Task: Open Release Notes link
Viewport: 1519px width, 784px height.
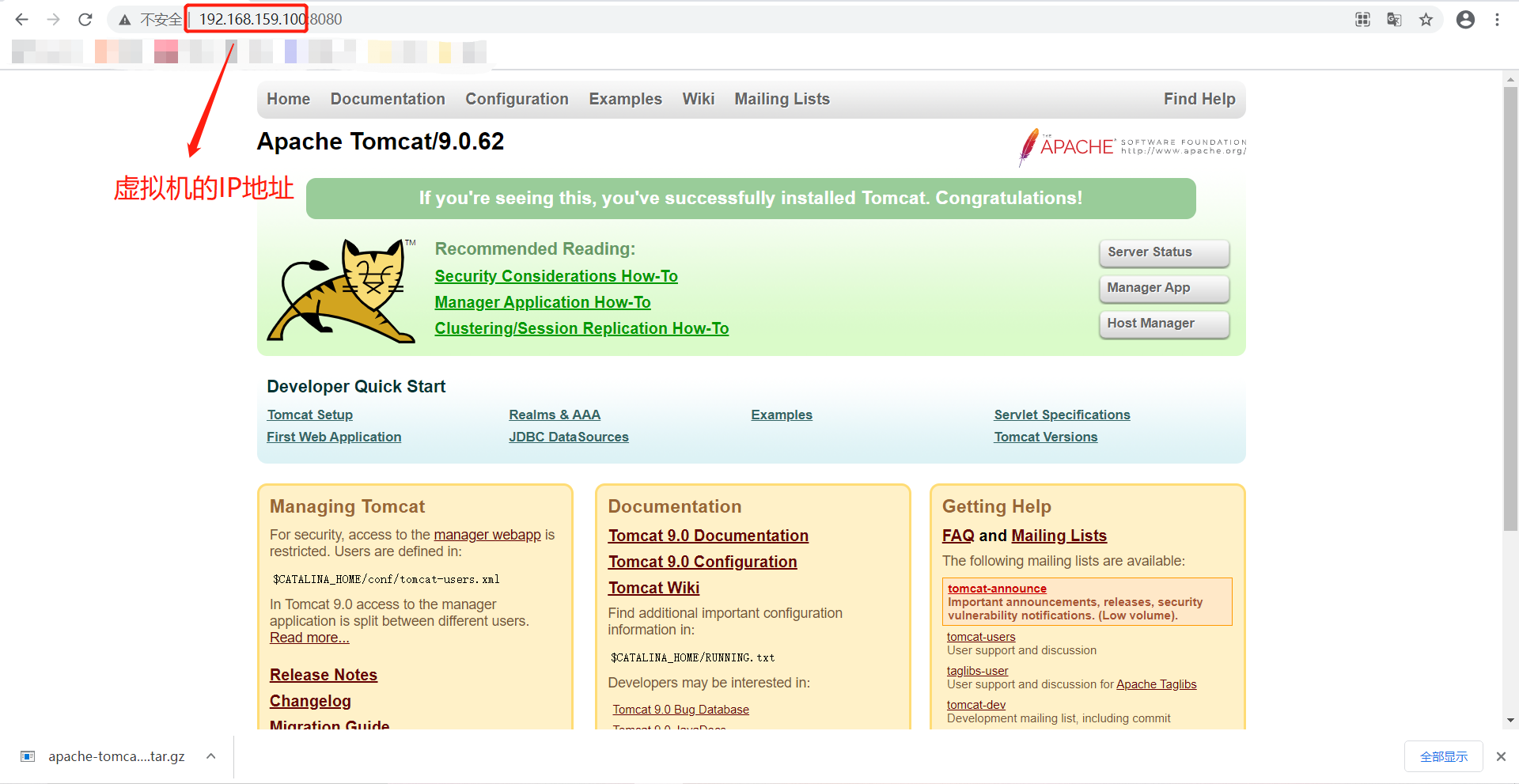Action: (x=324, y=675)
